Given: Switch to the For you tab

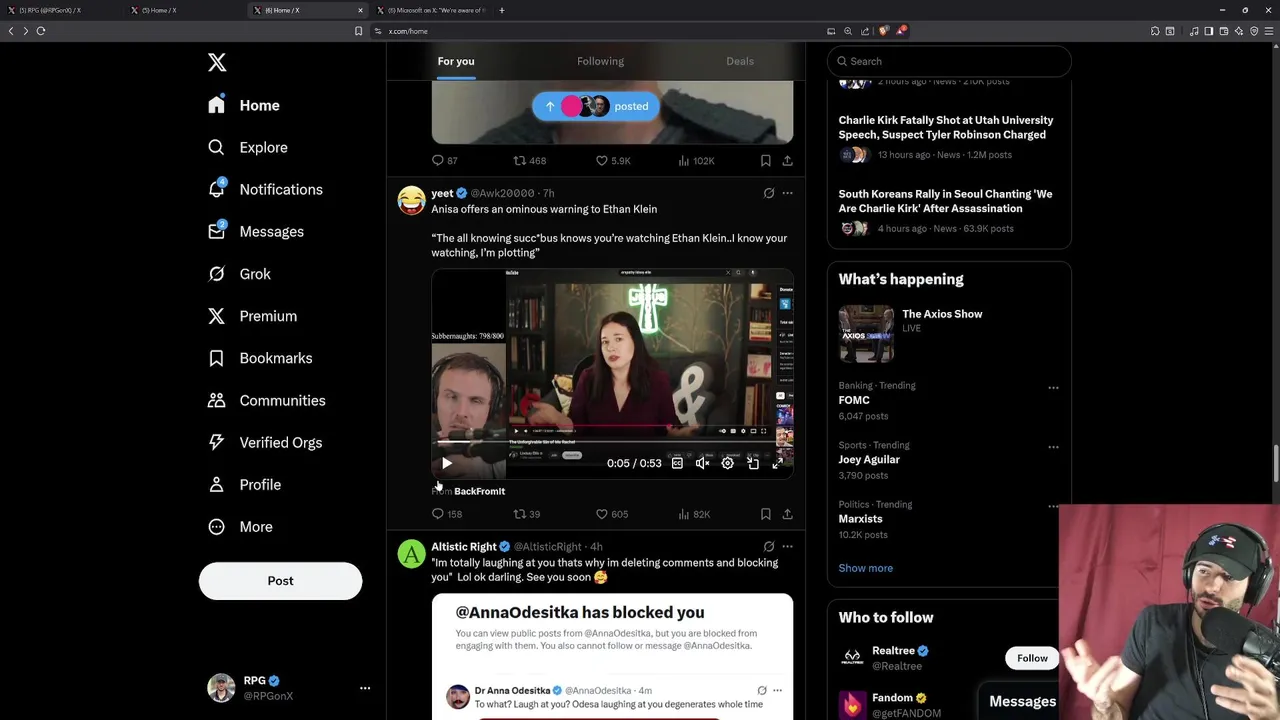Looking at the screenshot, I should click(x=456, y=61).
